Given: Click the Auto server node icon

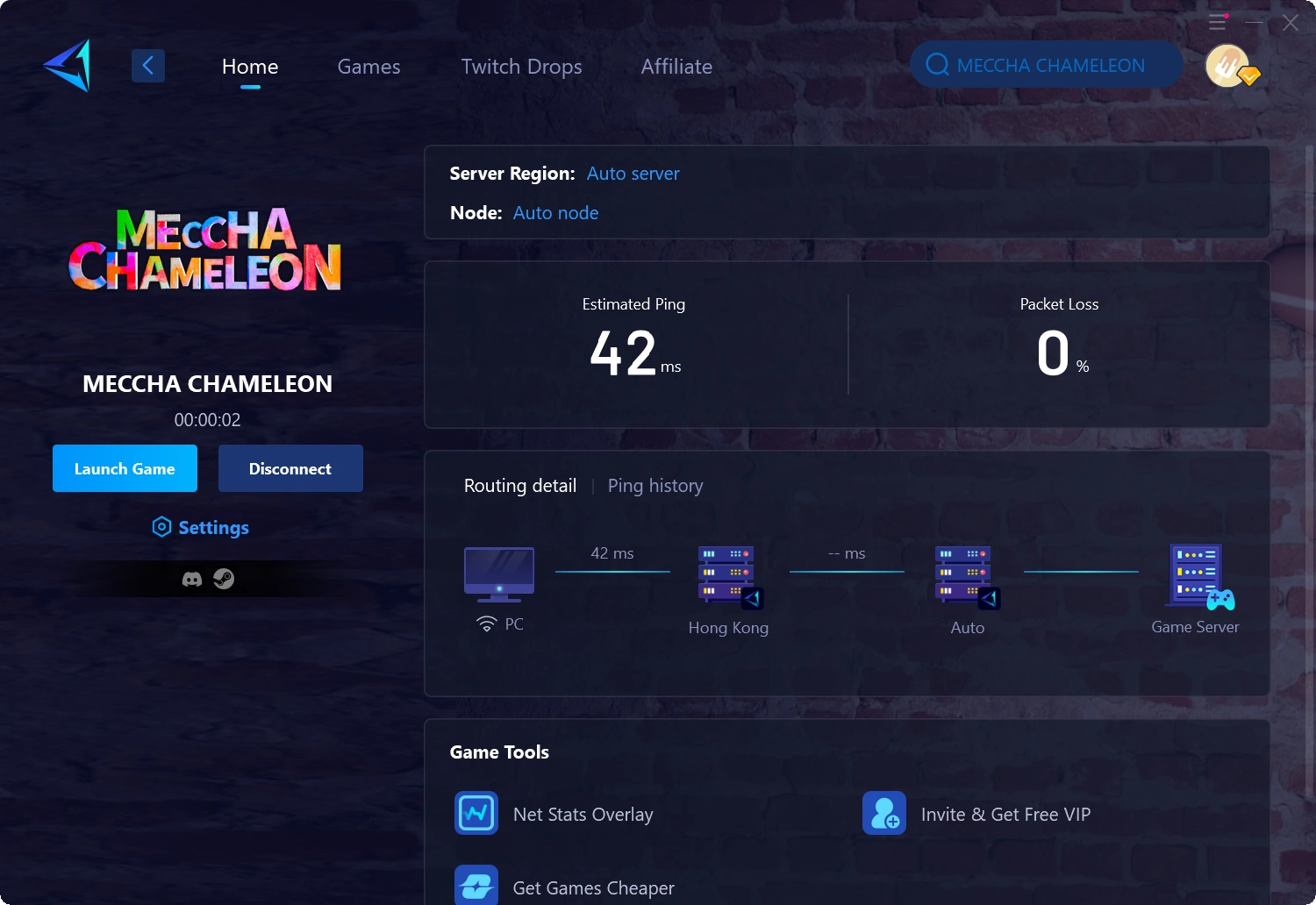Looking at the screenshot, I should 967,577.
